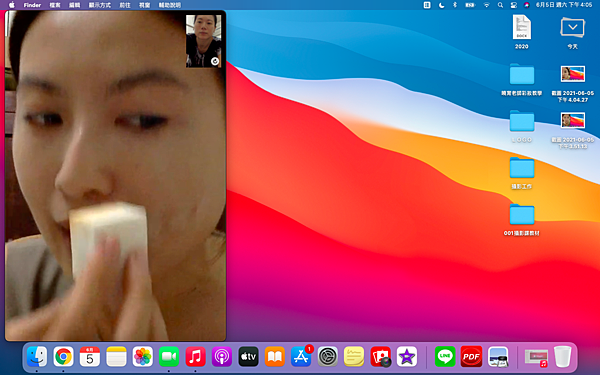Open the Notes app in the Dock
Image resolution: width=600 pixels, height=375 pixels.
coord(116,357)
